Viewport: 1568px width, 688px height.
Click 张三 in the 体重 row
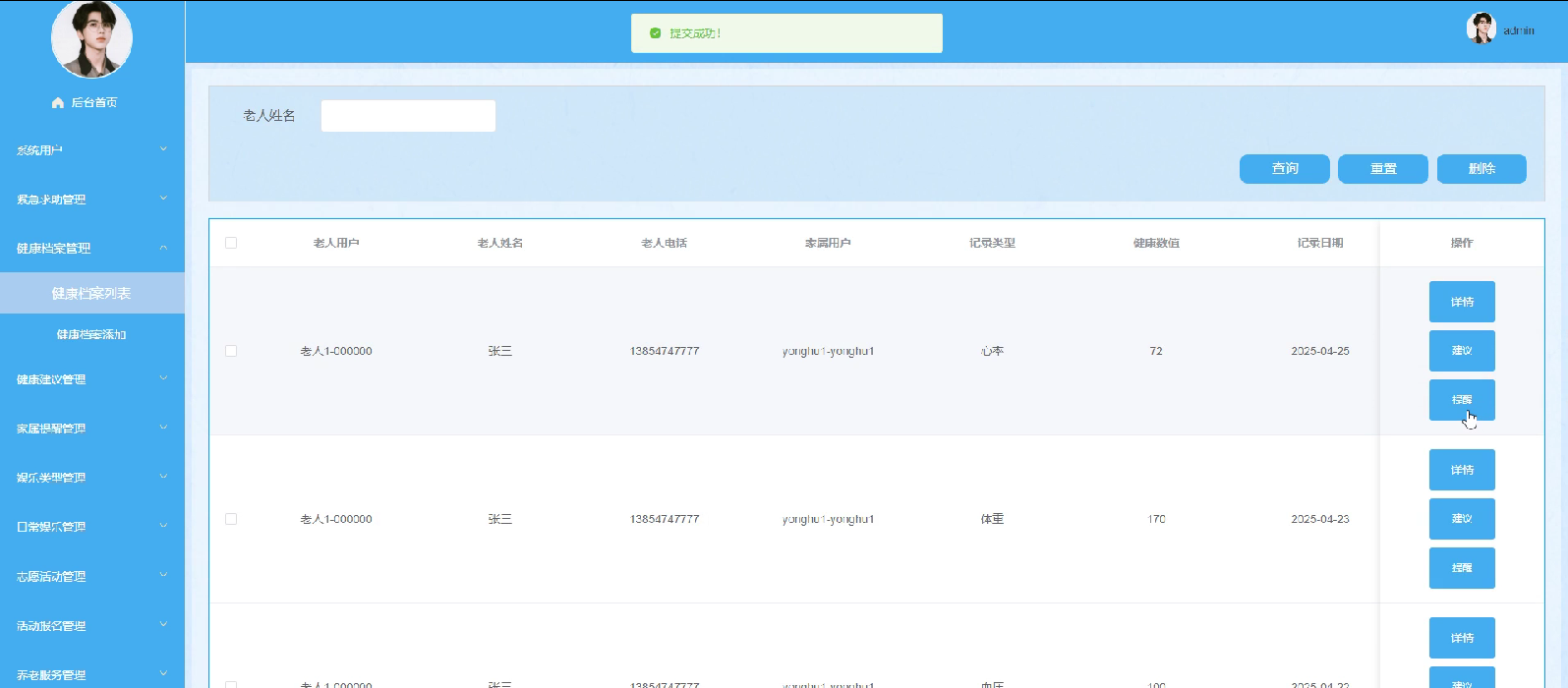500,519
